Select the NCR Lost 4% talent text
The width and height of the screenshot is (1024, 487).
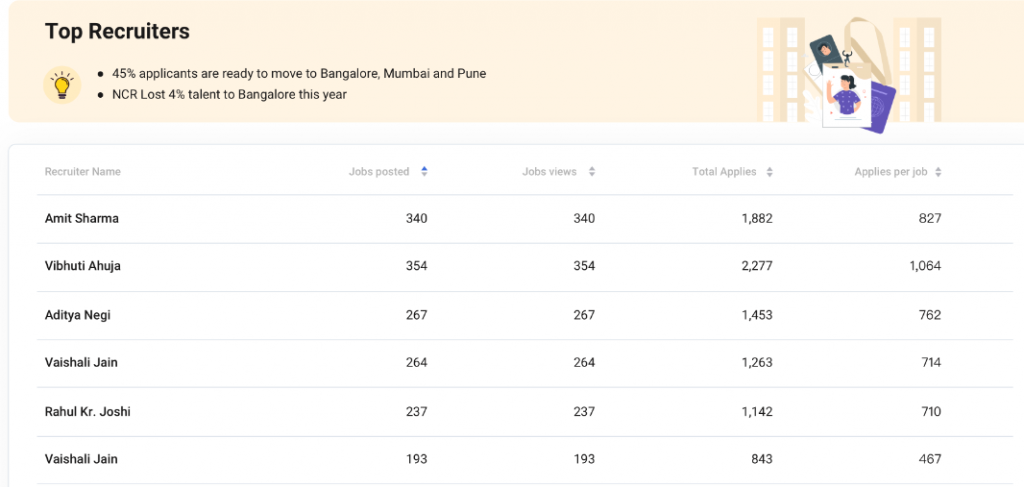click(x=229, y=95)
